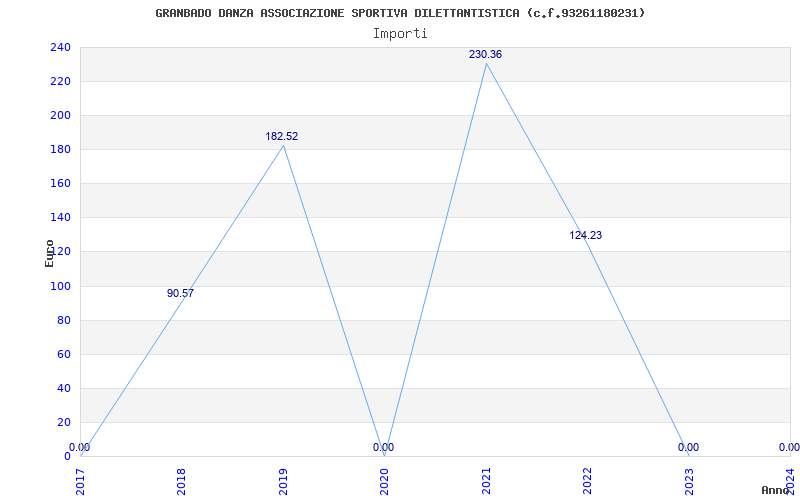
Task: Click the 60 y-axis tick label
Action: pos(63,354)
